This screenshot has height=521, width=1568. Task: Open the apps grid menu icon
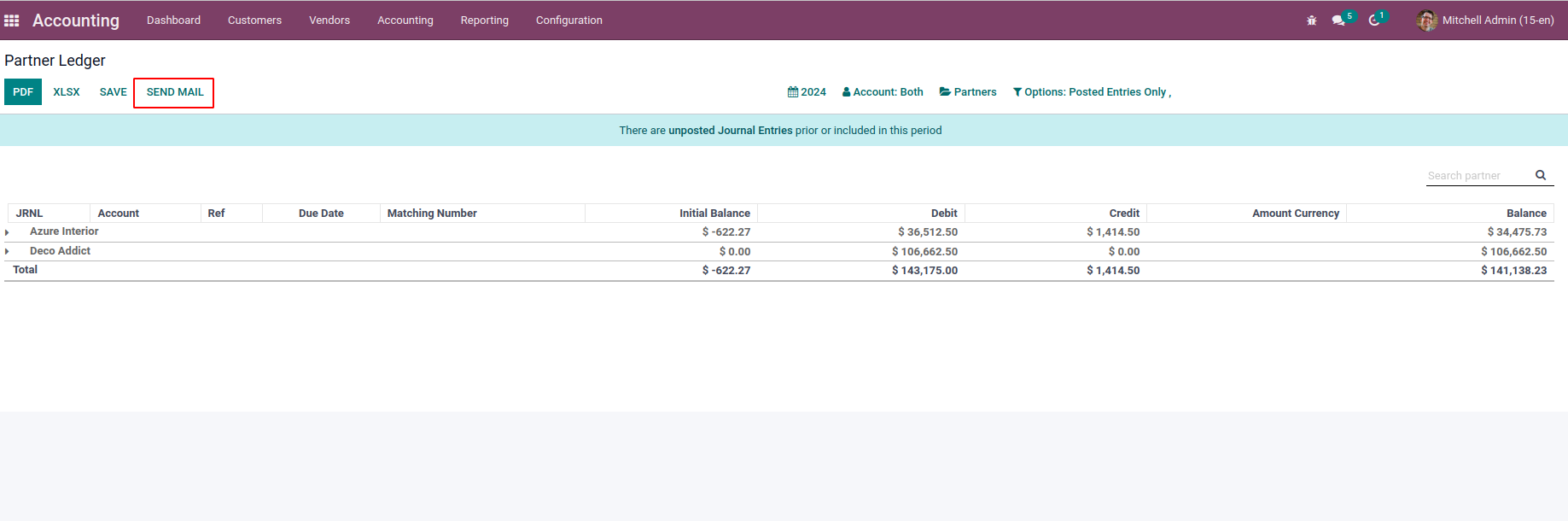pos(11,20)
